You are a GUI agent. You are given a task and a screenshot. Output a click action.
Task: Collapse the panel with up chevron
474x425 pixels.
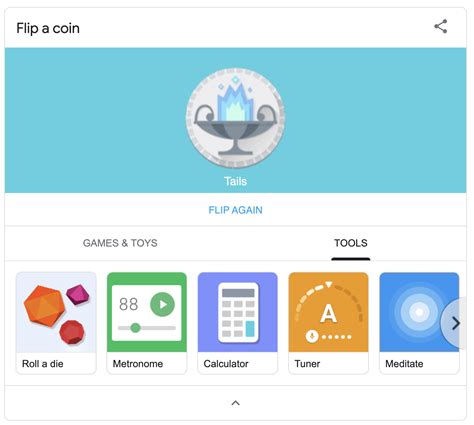click(235, 403)
